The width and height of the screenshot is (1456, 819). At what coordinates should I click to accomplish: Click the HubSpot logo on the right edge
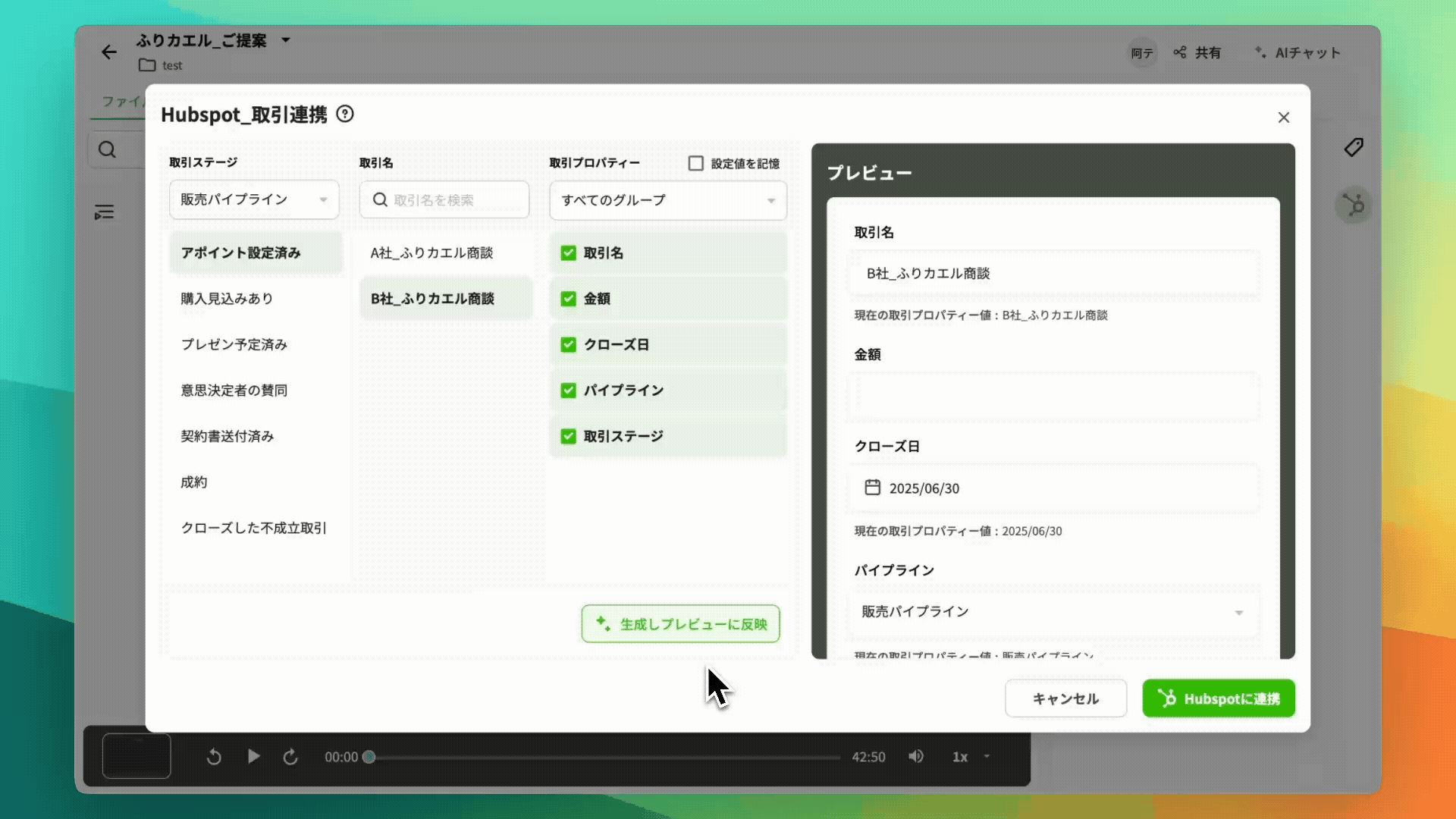(x=1354, y=205)
